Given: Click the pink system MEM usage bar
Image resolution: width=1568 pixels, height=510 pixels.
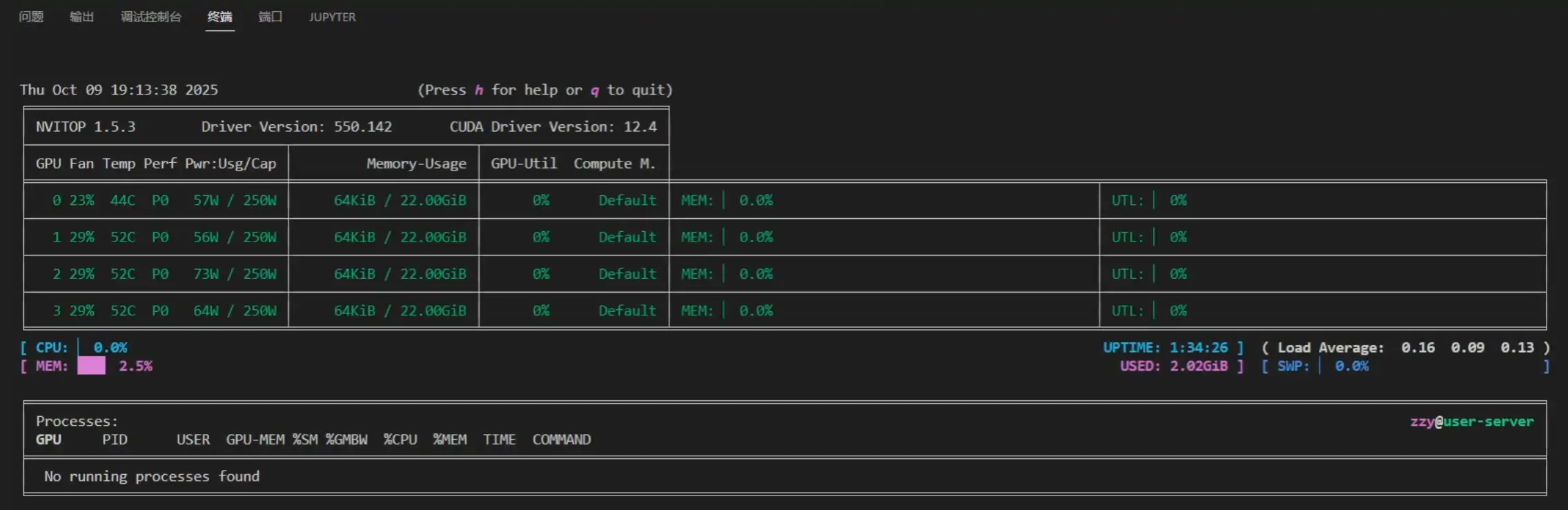Looking at the screenshot, I should [x=91, y=366].
